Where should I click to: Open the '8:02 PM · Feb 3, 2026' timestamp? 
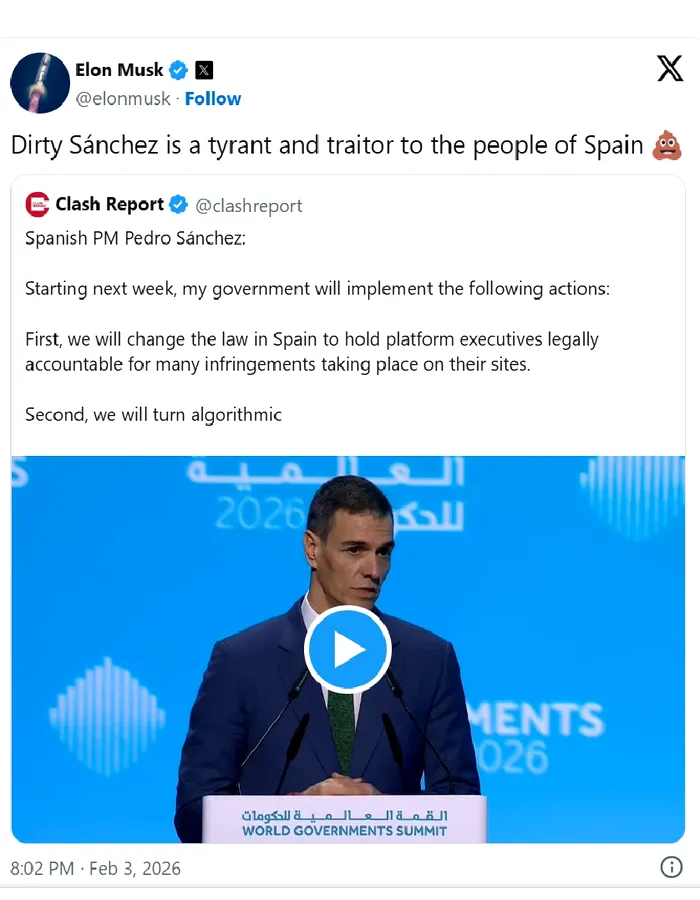96,868
